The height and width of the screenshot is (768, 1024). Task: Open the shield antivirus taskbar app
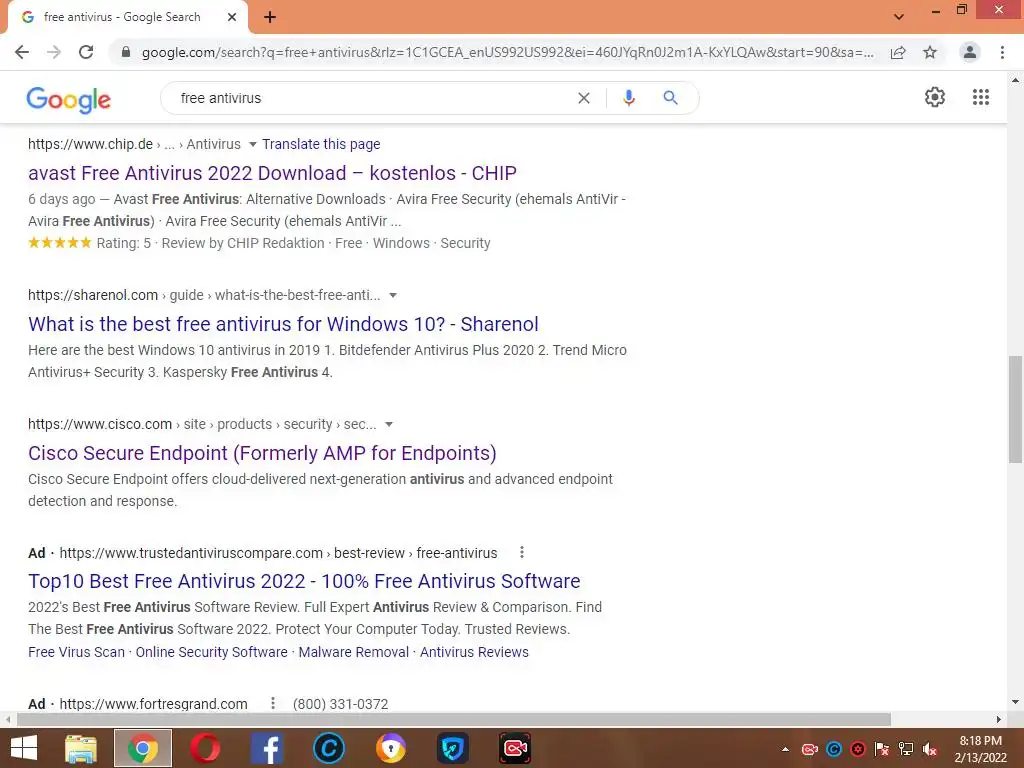point(453,748)
